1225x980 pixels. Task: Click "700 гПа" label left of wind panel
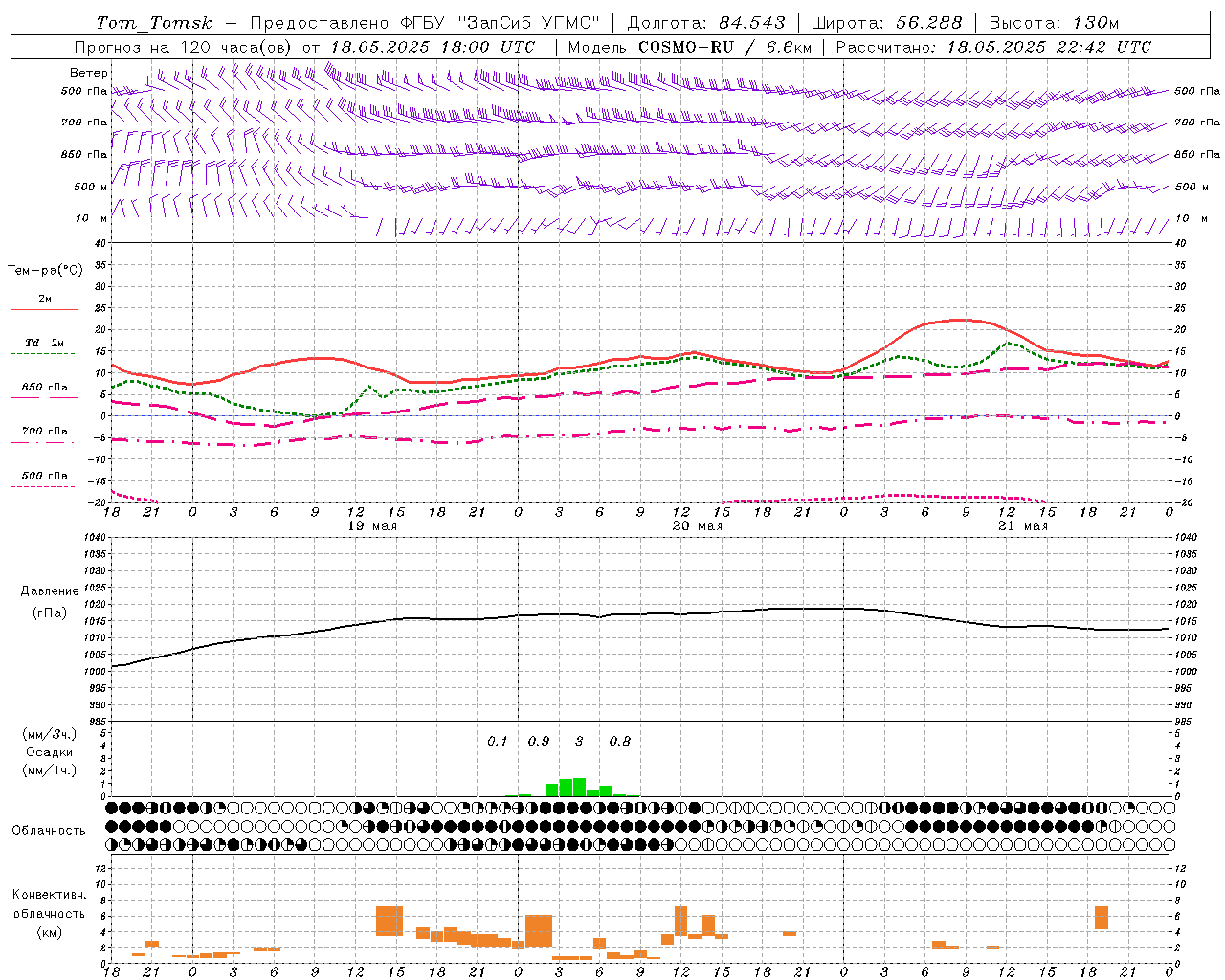pos(84,122)
